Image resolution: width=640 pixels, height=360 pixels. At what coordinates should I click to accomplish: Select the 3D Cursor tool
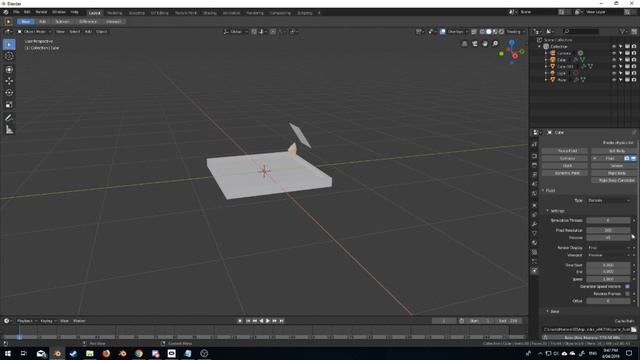click(x=9, y=56)
